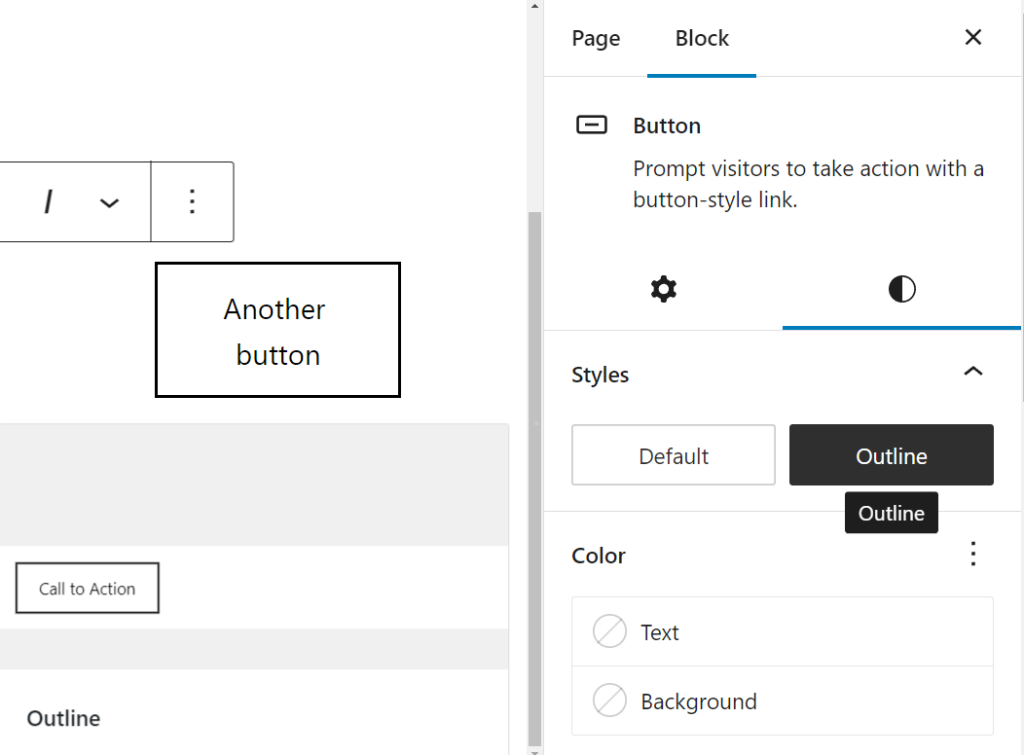Switch to the Page tab
The width and height of the screenshot is (1024, 755).
(596, 38)
